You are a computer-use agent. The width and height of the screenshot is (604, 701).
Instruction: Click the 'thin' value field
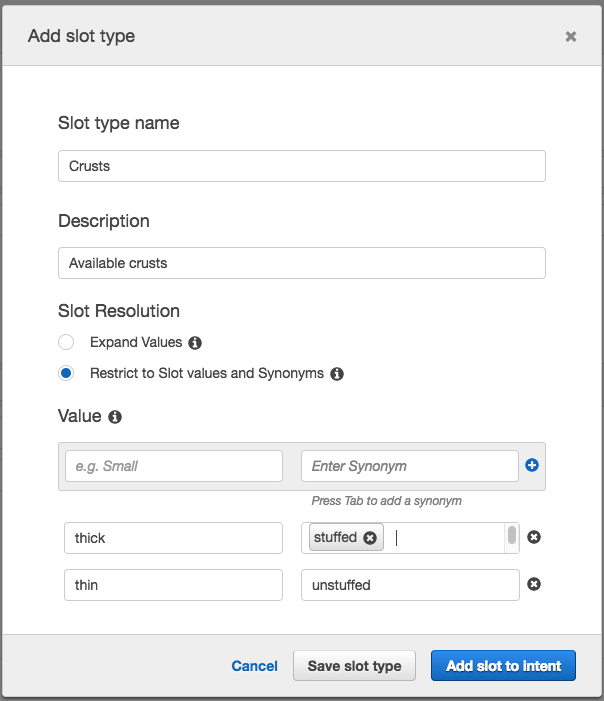point(174,585)
